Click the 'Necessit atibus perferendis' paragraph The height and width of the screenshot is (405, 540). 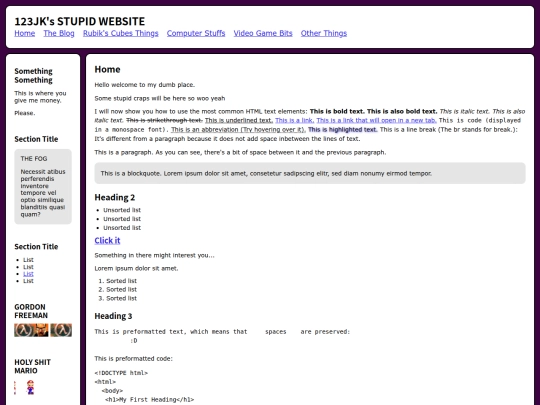[x=43, y=193]
